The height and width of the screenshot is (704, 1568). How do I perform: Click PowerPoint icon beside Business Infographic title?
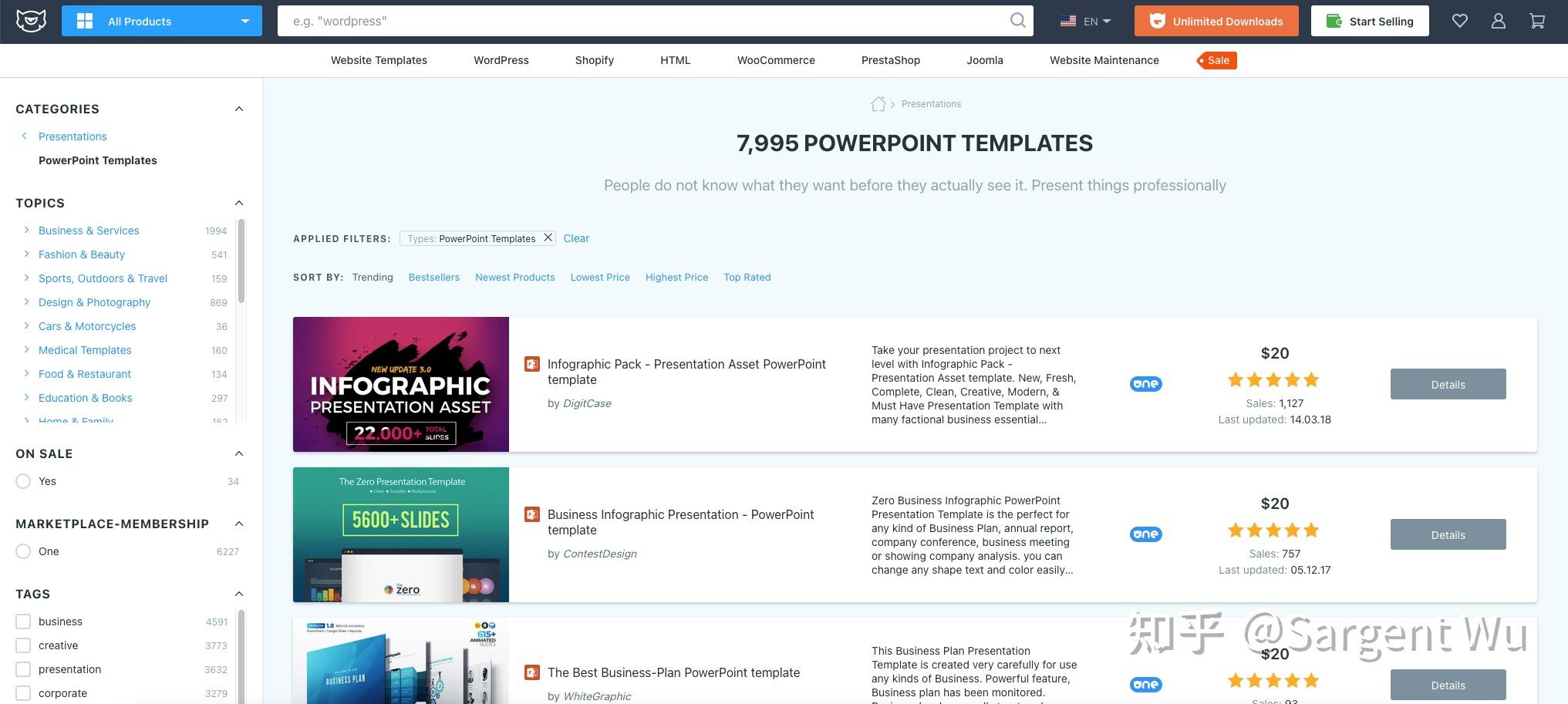[531, 514]
